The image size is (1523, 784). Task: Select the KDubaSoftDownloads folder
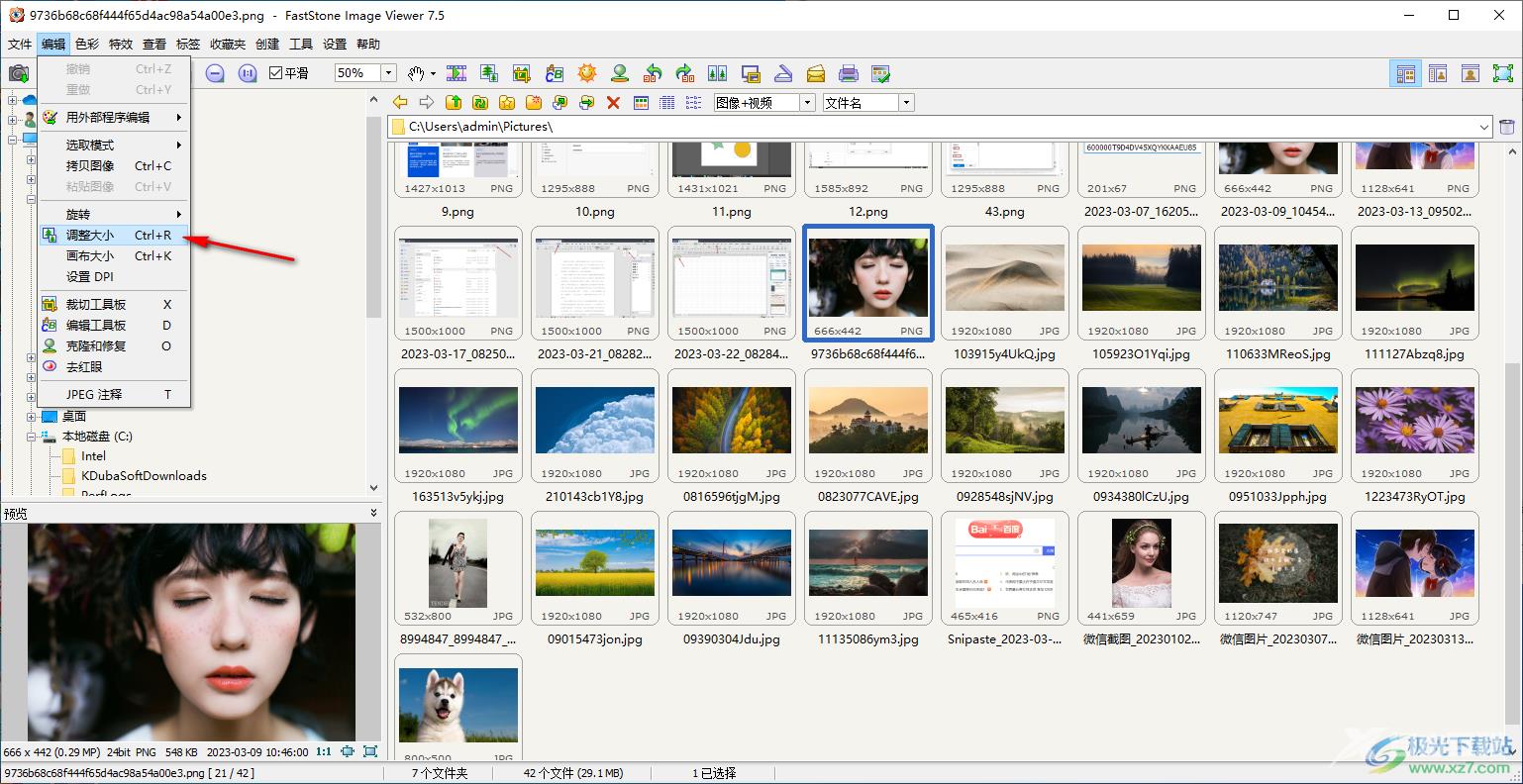(144, 476)
